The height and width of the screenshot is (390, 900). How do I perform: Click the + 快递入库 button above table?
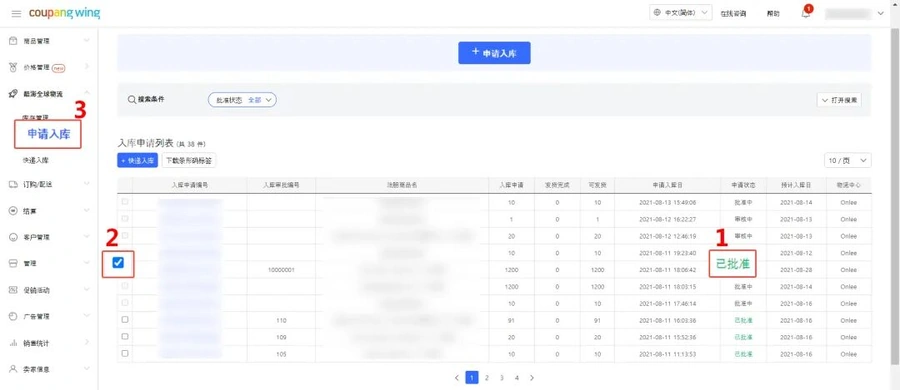[x=137, y=161]
